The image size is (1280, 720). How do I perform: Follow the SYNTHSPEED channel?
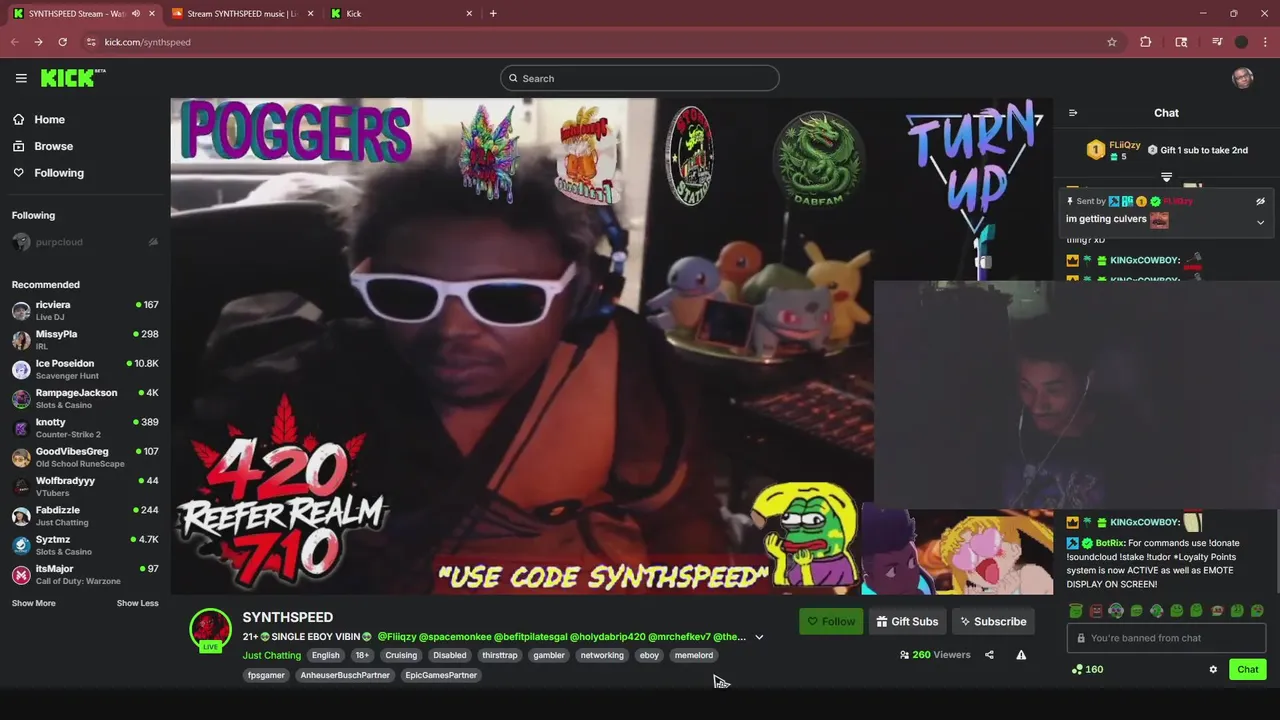831,621
